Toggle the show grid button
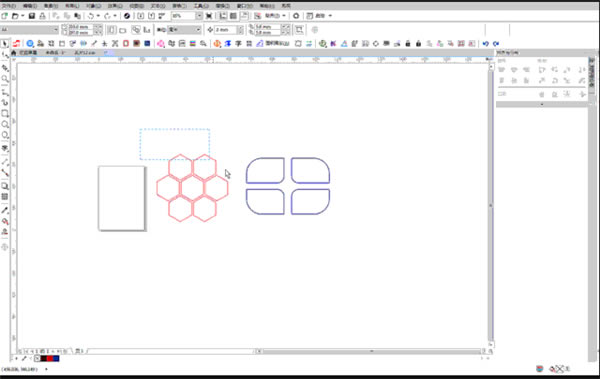Image resolution: width=600 pixels, height=379 pixels. [233, 16]
